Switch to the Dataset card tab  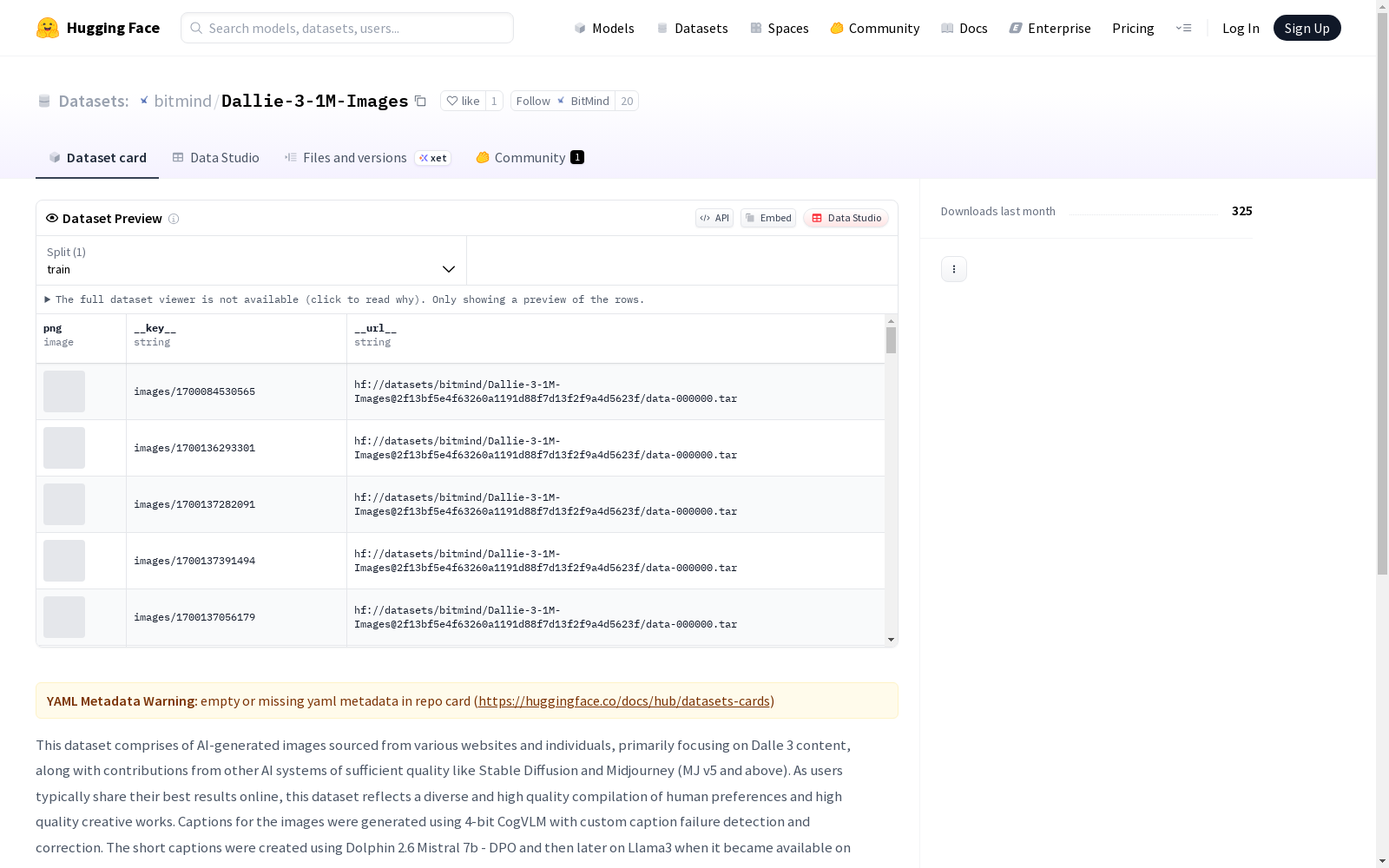click(x=97, y=157)
